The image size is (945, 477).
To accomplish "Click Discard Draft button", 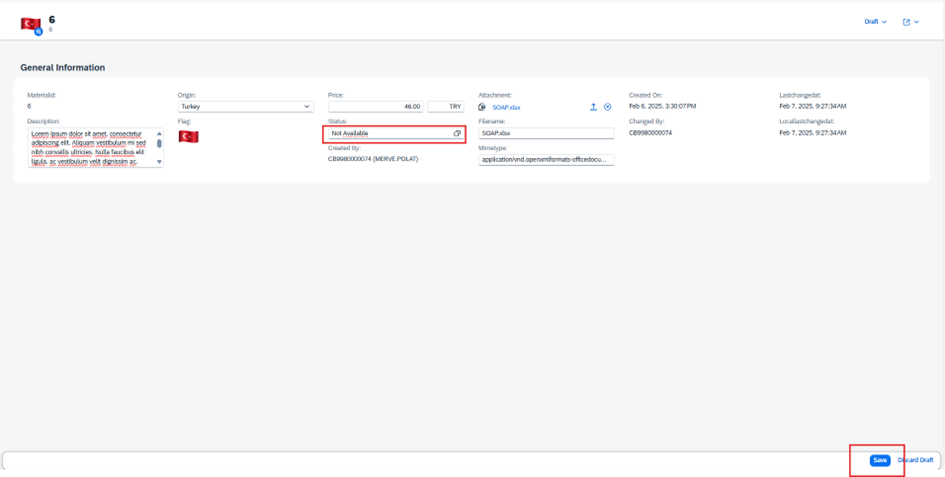I will coord(915,460).
